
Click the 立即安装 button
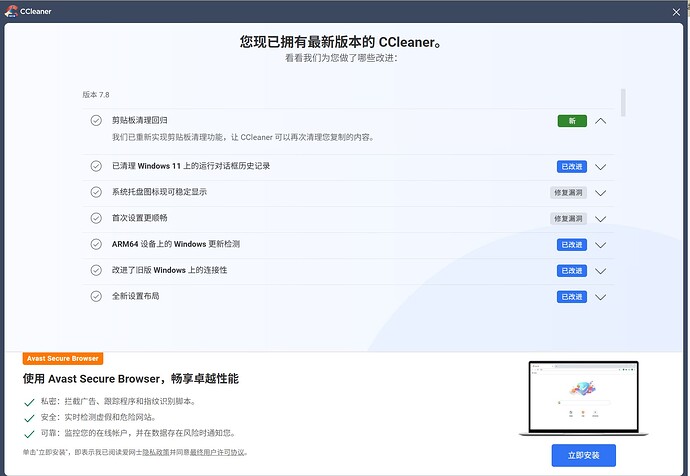[584, 455]
